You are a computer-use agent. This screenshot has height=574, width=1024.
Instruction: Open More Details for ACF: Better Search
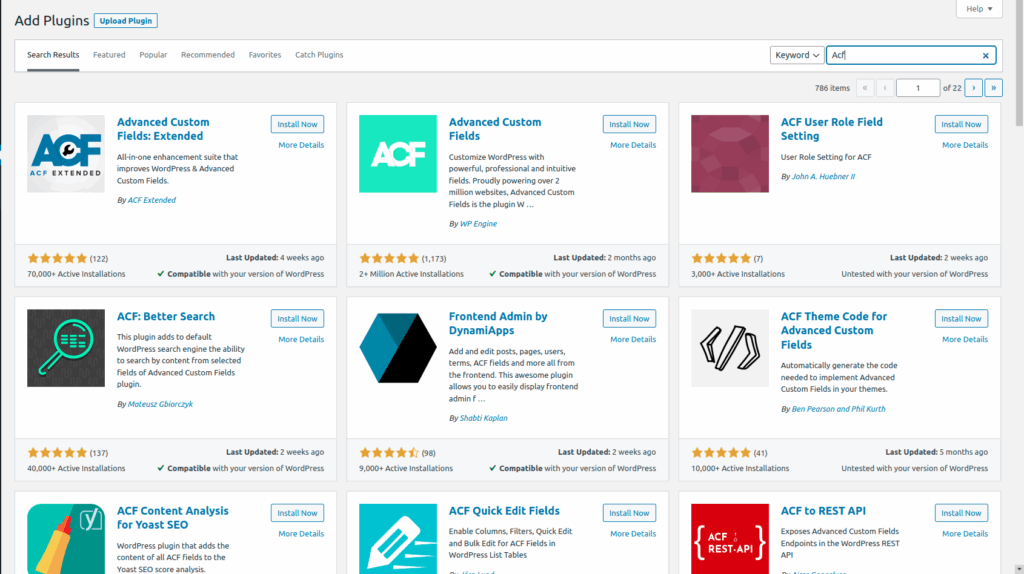click(x=301, y=339)
